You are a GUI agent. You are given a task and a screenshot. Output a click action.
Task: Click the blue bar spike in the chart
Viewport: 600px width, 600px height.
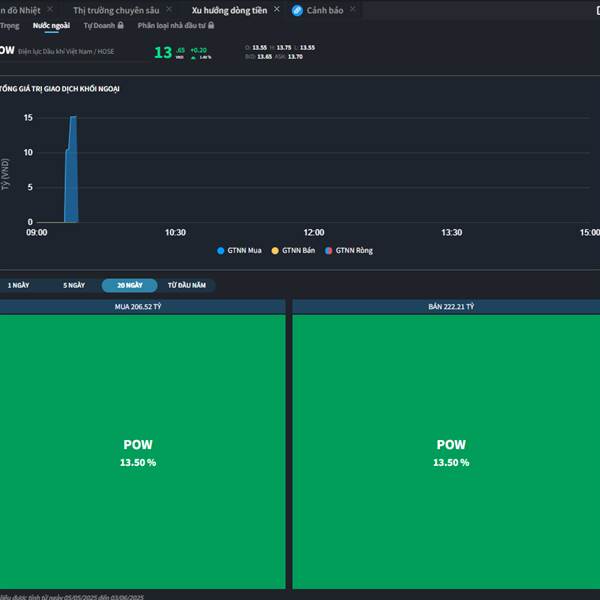[x=72, y=169]
